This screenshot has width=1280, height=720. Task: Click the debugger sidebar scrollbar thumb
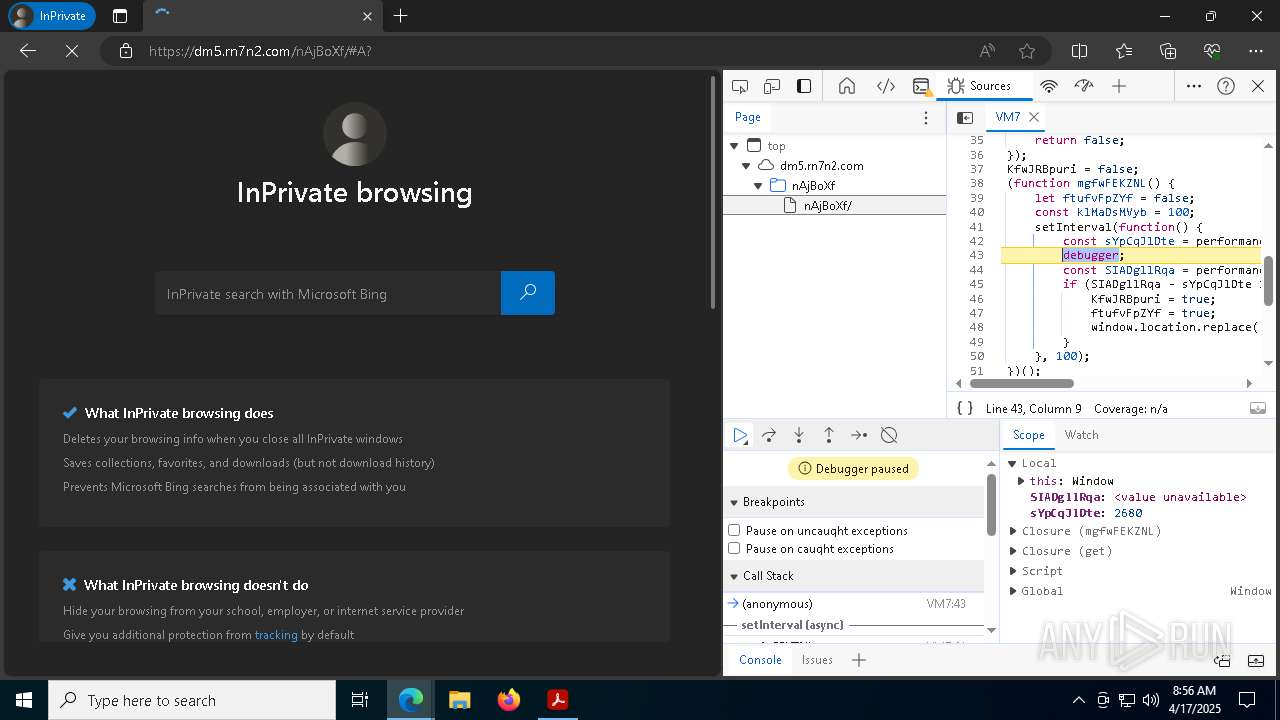coord(991,505)
